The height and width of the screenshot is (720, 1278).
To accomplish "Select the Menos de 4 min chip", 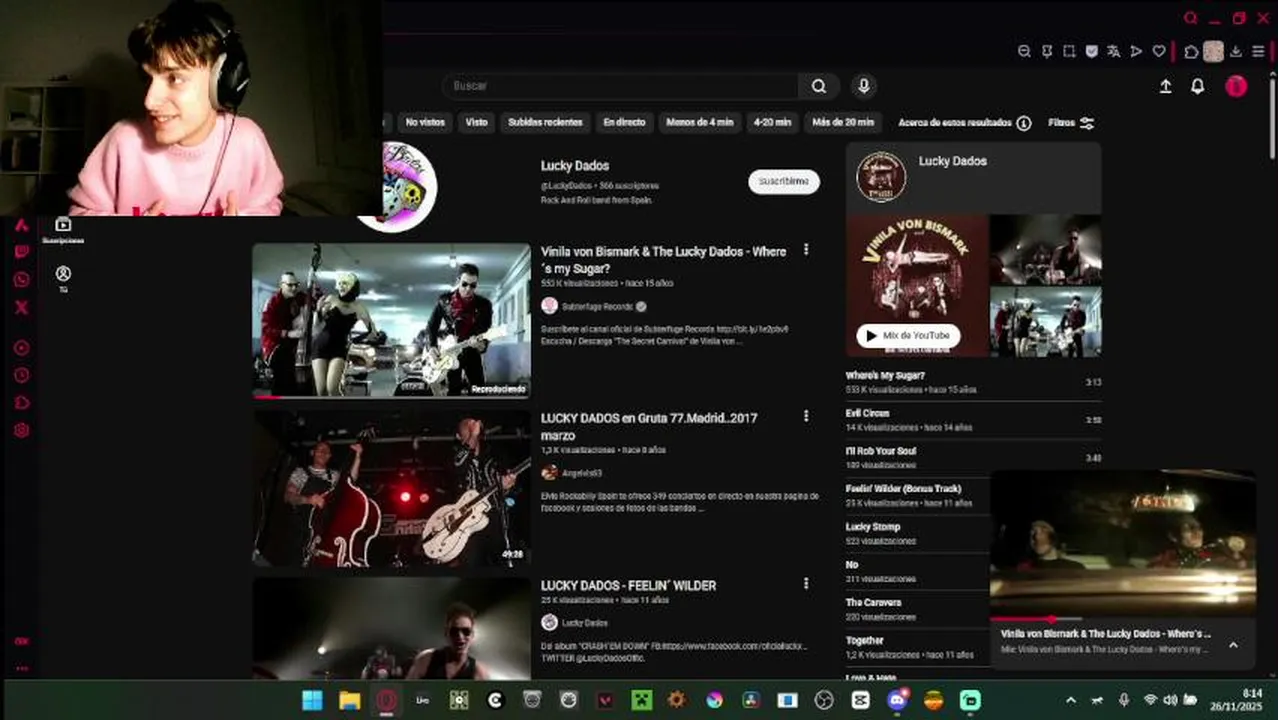I will [699, 122].
